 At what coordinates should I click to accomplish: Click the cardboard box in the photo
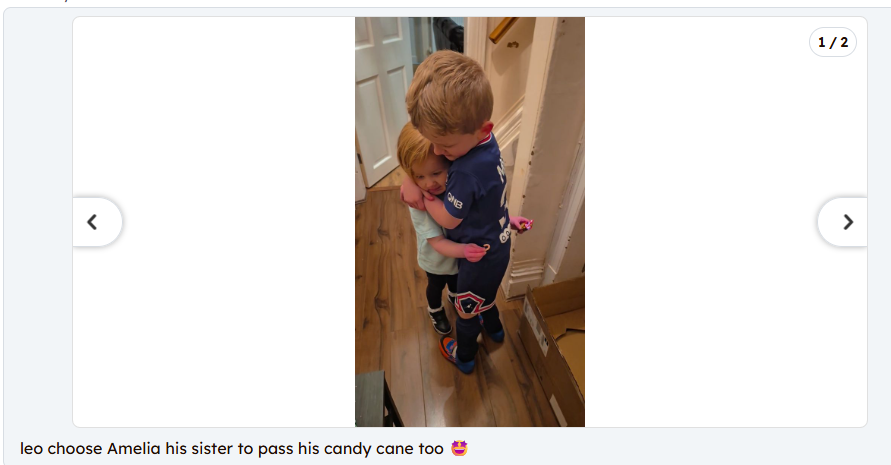click(554, 341)
